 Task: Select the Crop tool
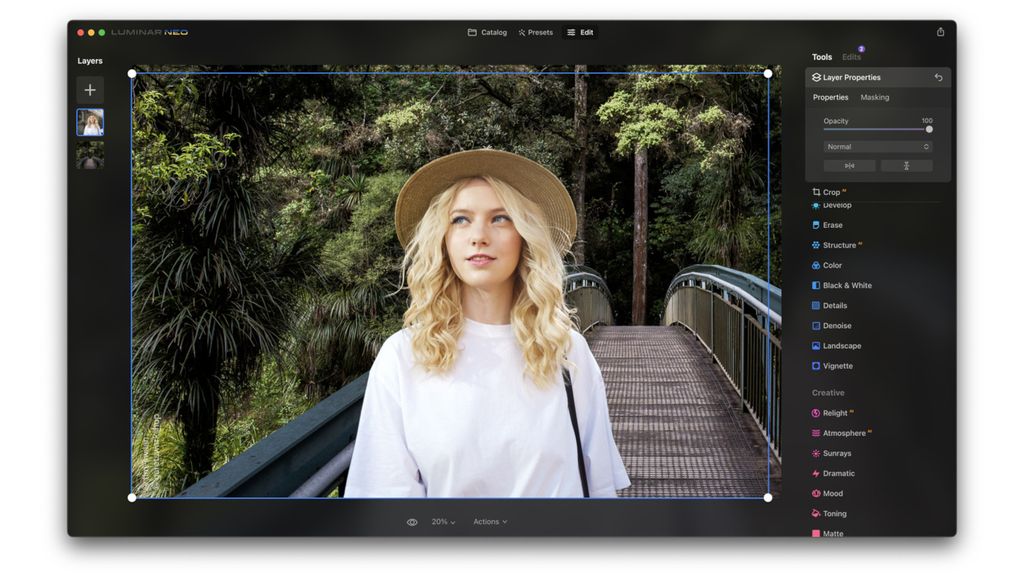[x=833, y=192]
